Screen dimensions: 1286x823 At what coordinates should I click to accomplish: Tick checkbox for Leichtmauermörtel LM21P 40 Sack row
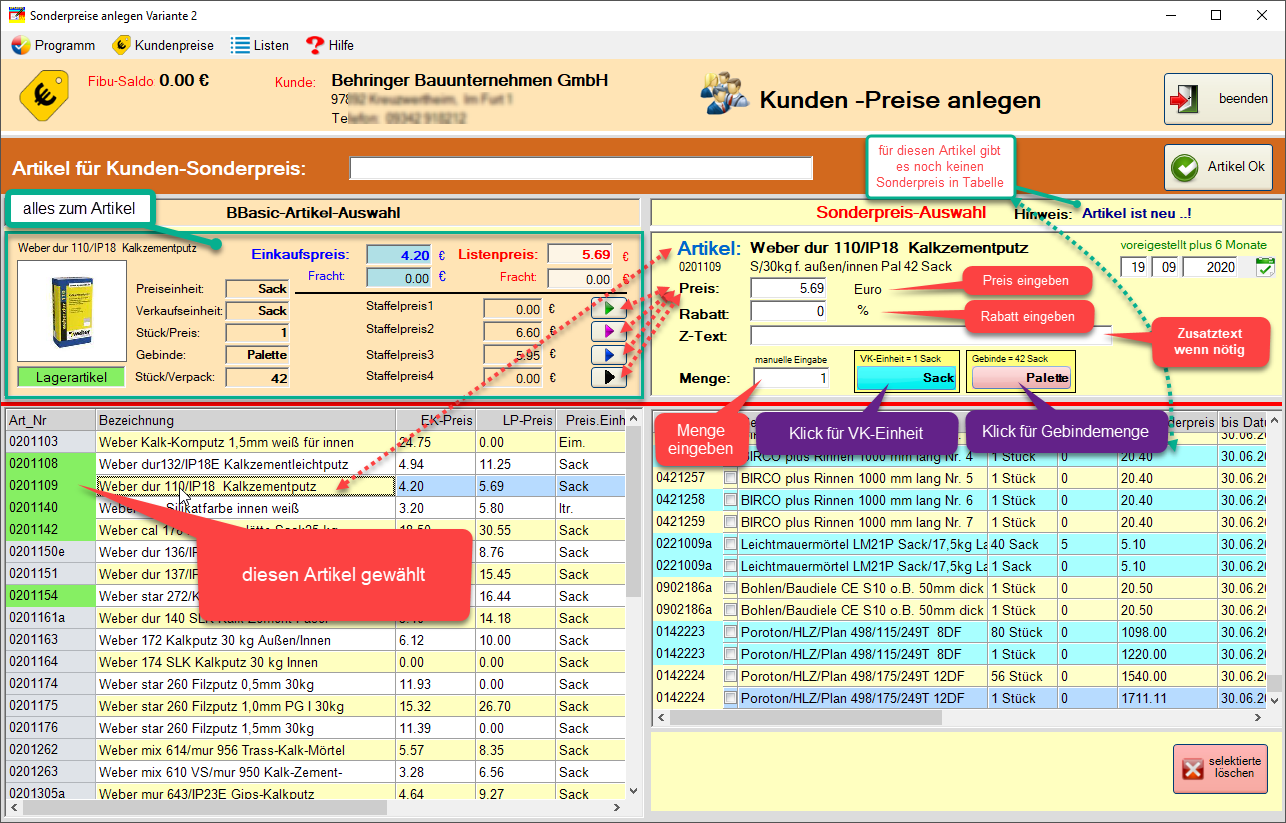[730, 544]
